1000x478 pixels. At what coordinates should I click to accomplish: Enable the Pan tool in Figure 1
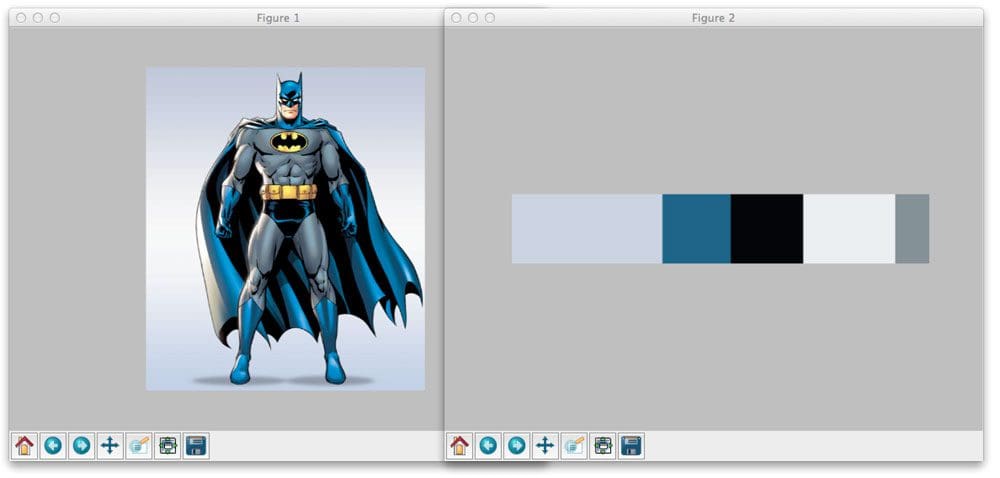(x=110, y=446)
